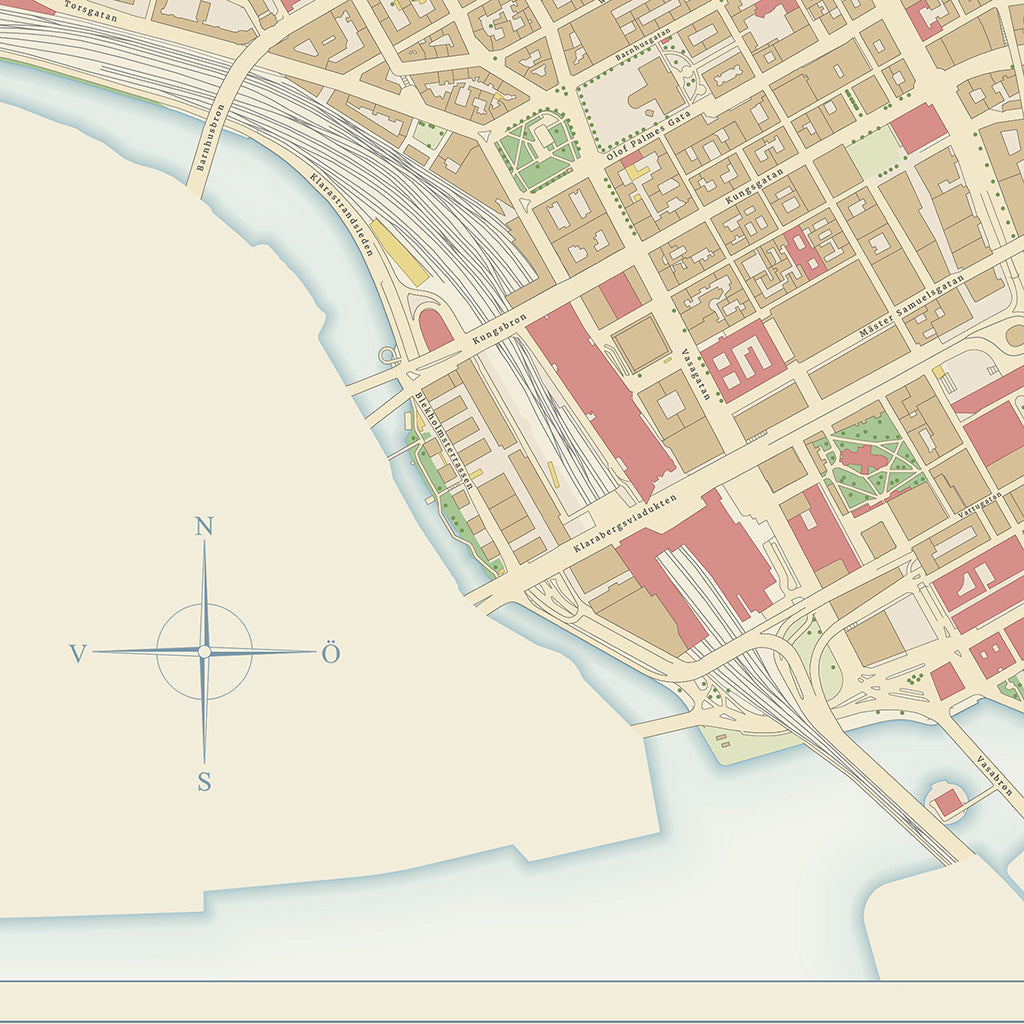
Task: Click the S letter on the compass
Action: pyautogui.click(x=204, y=781)
